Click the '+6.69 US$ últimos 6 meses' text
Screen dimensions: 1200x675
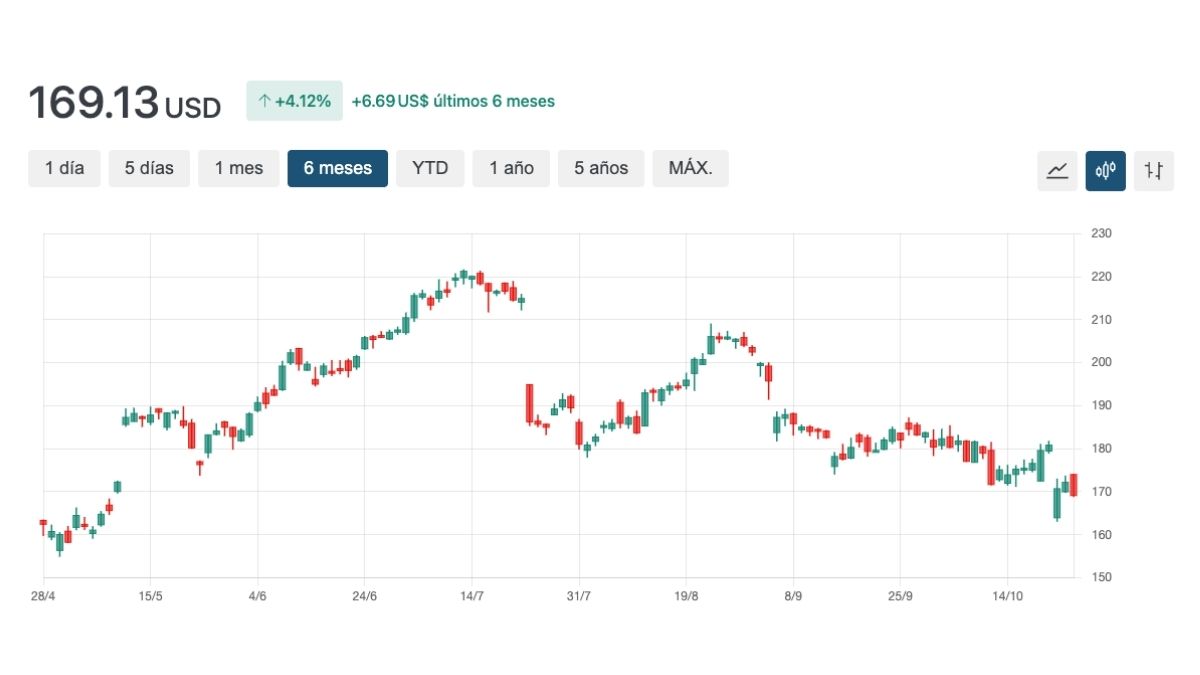pyautogui.click(x=453, y=101)
